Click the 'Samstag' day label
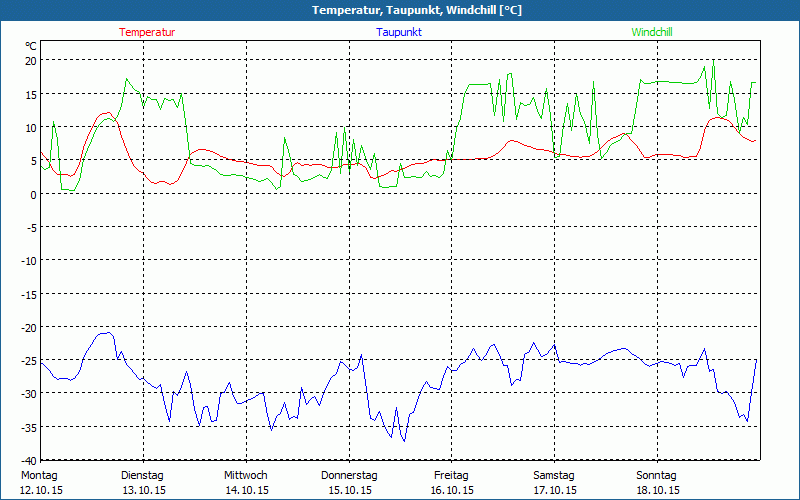Viewport: 800px width, 500px height. click(554, 476)
